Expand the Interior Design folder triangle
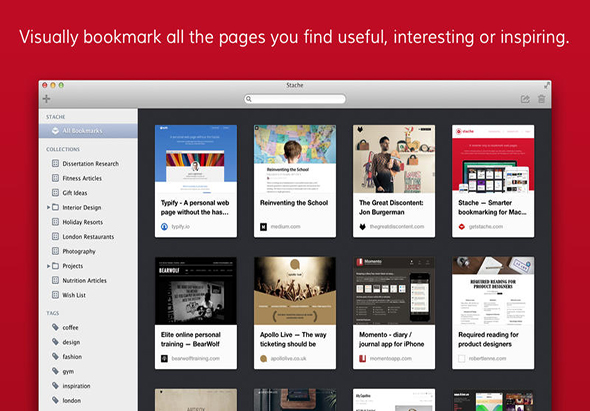Viewport: 590px width, 411px height. (x=48, y=207)
